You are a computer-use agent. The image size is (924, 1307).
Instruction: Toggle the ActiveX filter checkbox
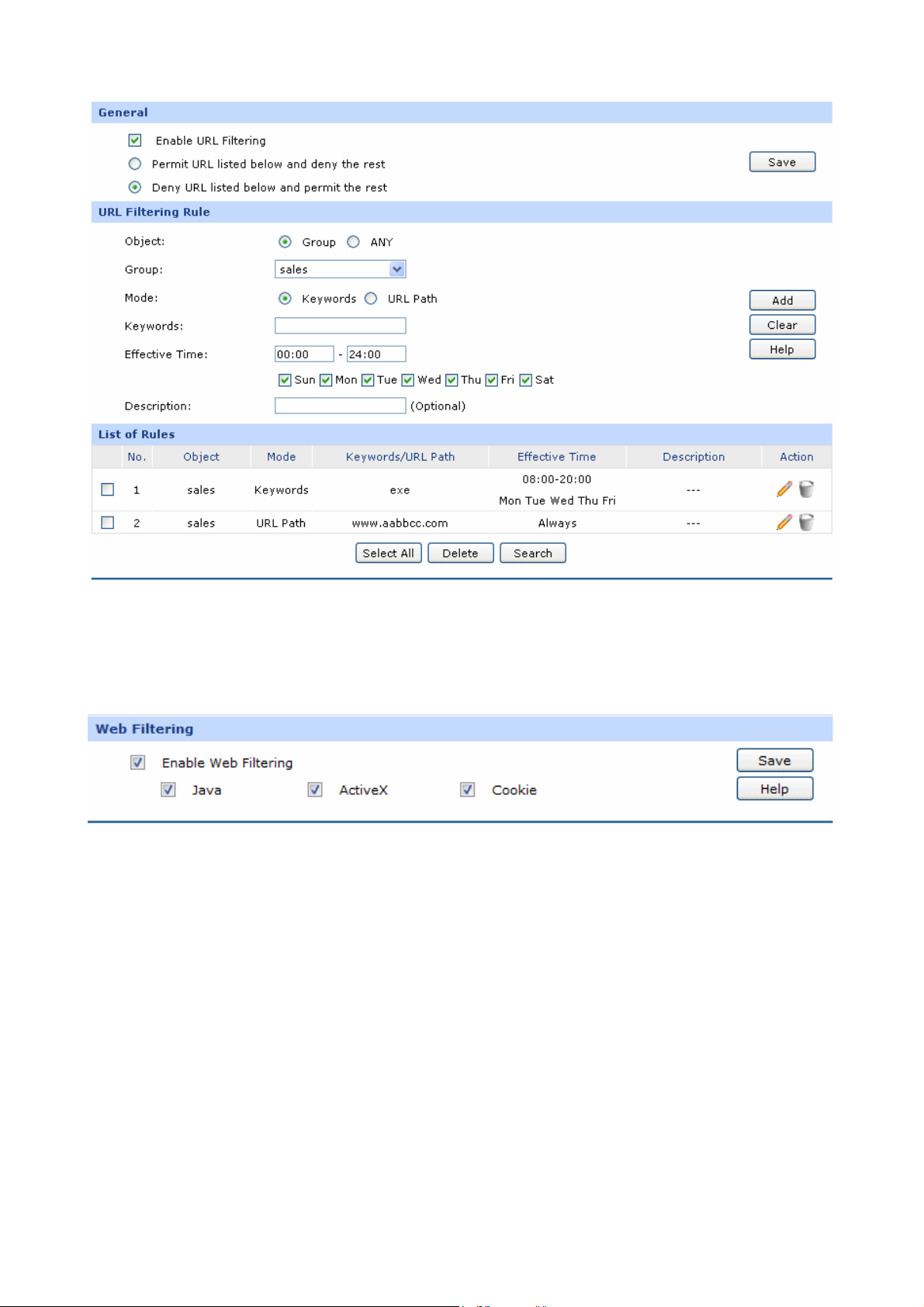tap(315, 790)
